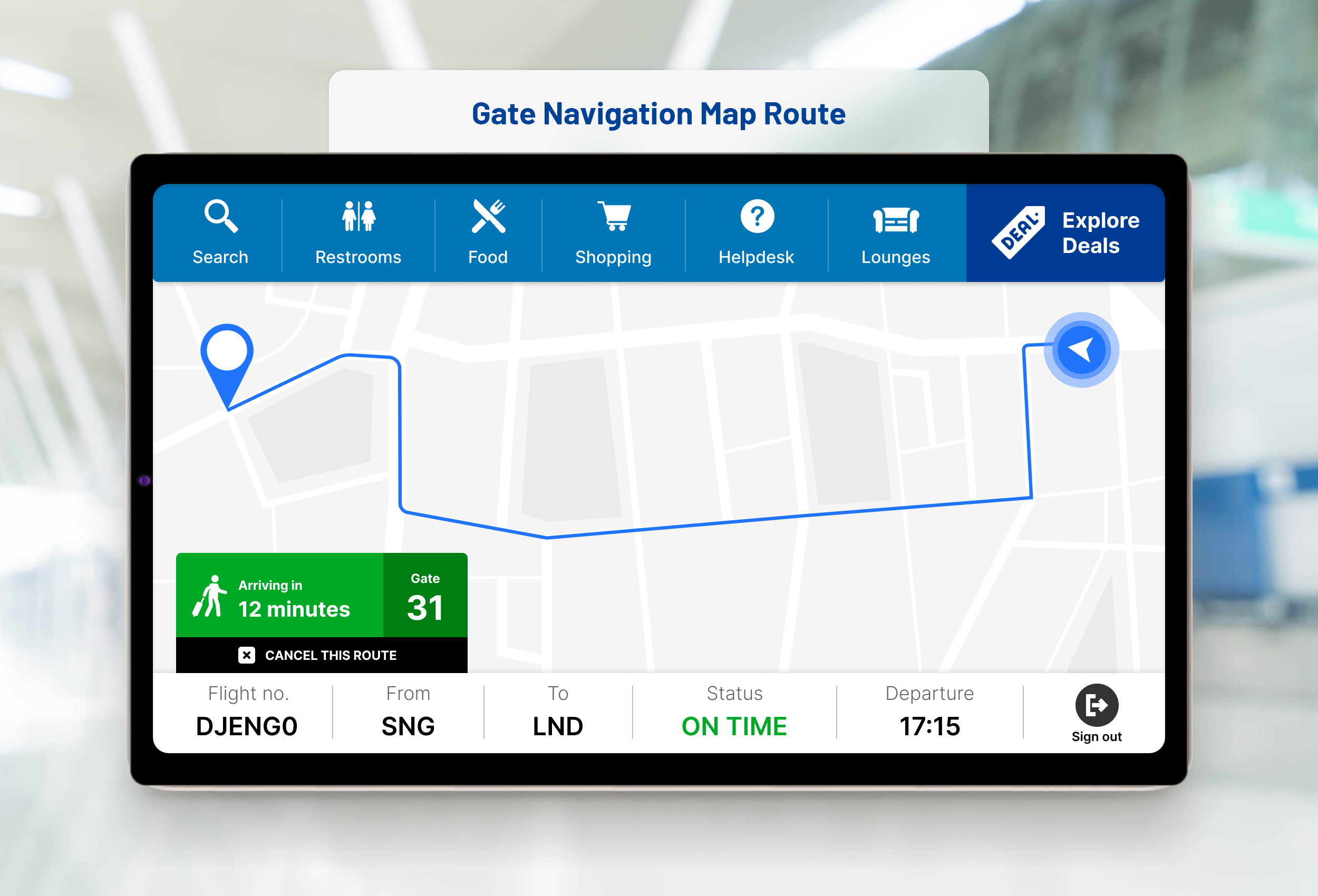
Task: Tap the Lounges seating icon
Action: [x=894, y=221]
